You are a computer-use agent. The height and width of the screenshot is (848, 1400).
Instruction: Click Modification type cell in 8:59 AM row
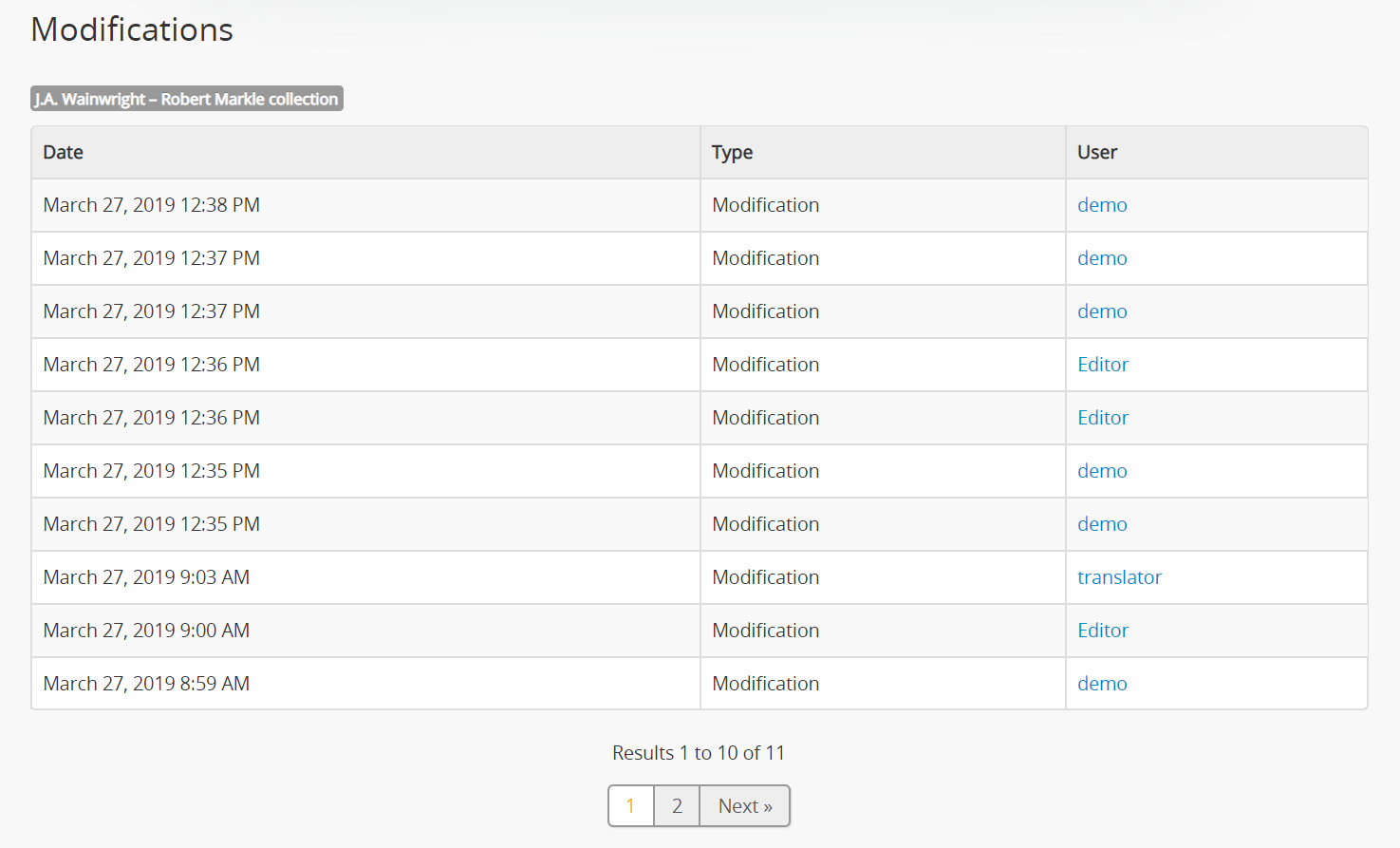[765, 684]
